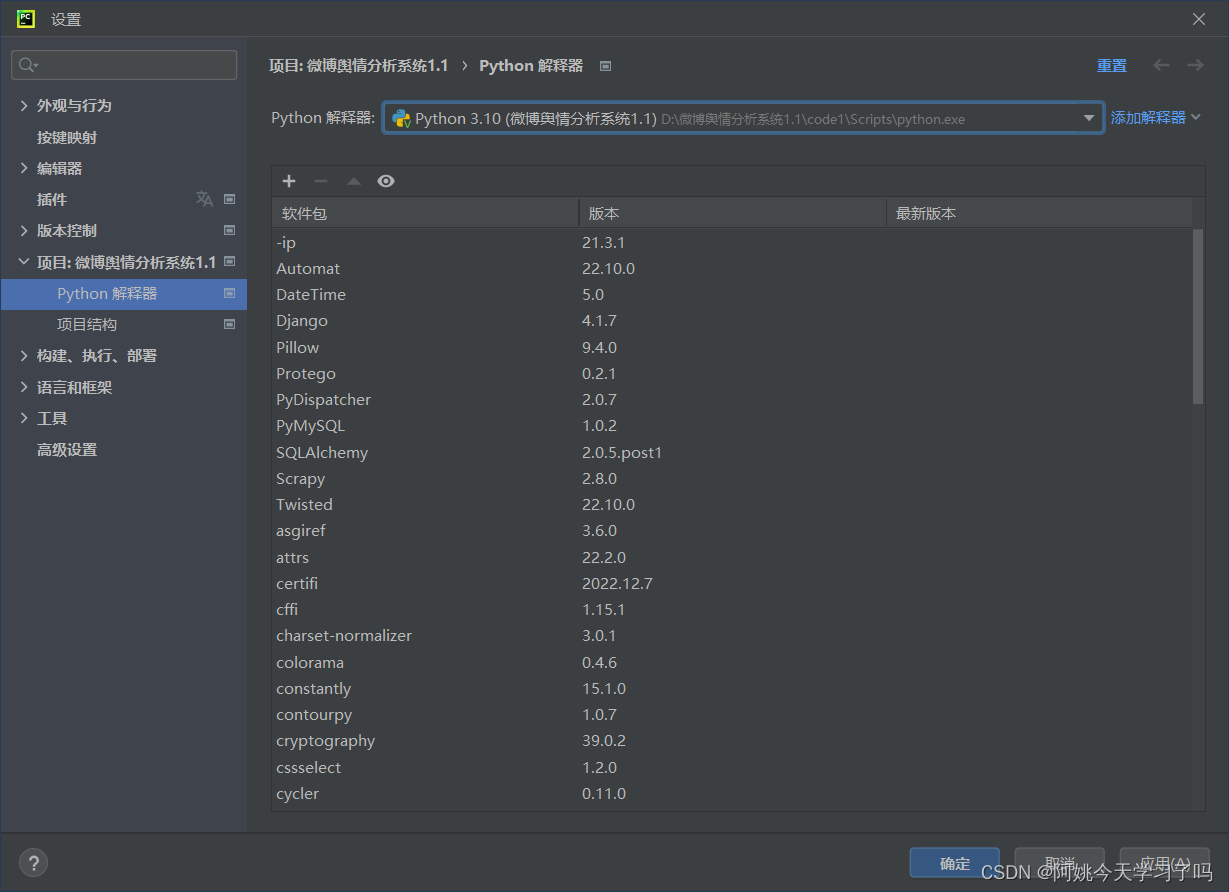The image size is (1229, 892).
Task: Select the PyDispatcher package row
Action: click(732, 399)
